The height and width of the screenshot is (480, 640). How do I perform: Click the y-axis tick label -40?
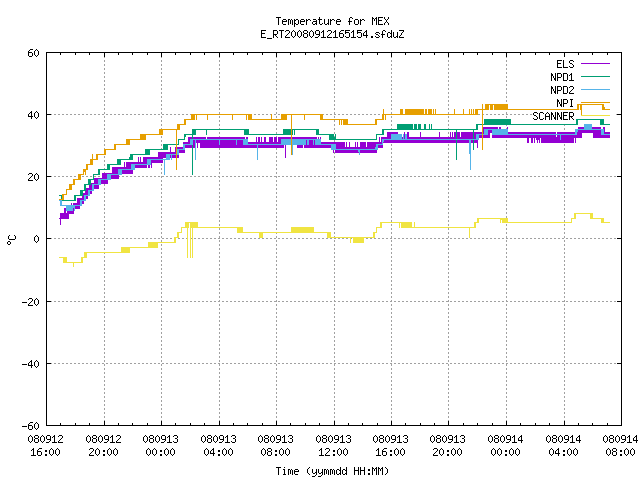[31, 364]
